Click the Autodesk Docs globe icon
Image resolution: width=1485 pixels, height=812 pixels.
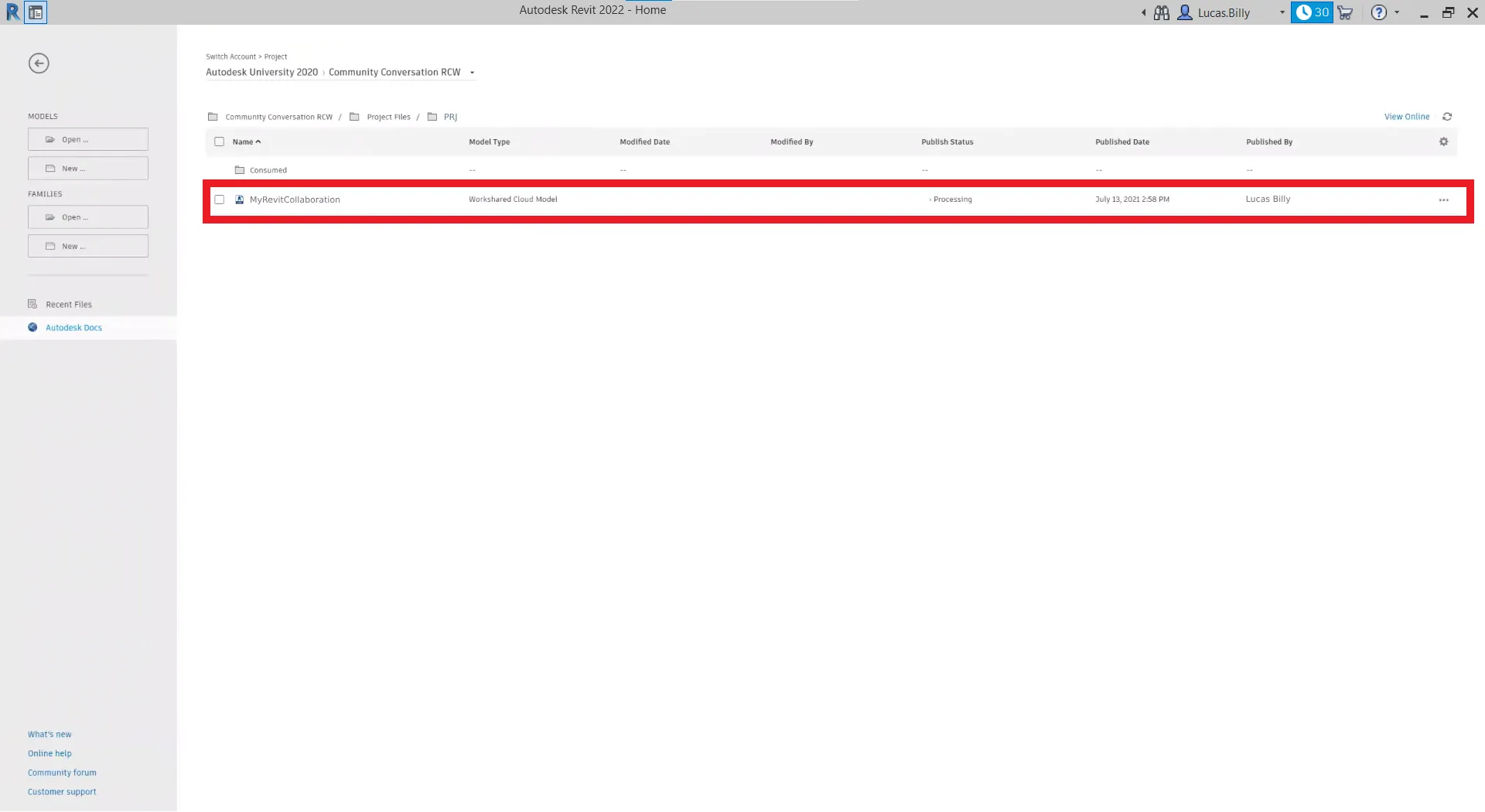(x=32, y=327)
